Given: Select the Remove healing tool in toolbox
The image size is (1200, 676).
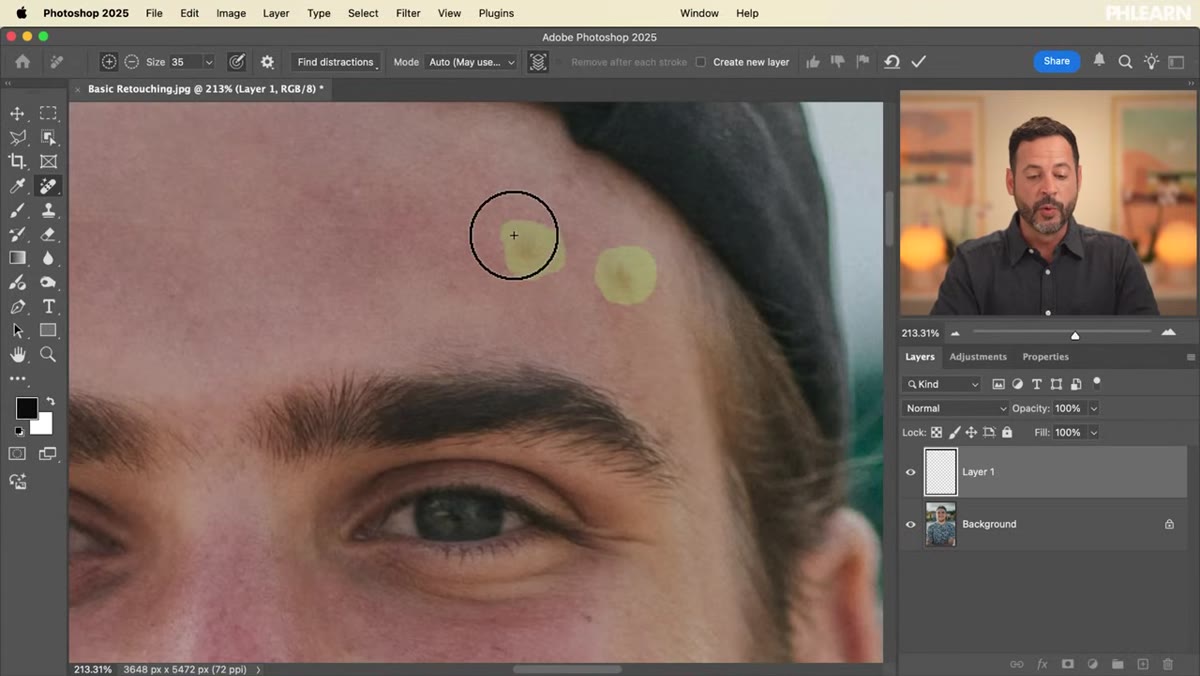Looking at the screenshot, I should 48,186.
